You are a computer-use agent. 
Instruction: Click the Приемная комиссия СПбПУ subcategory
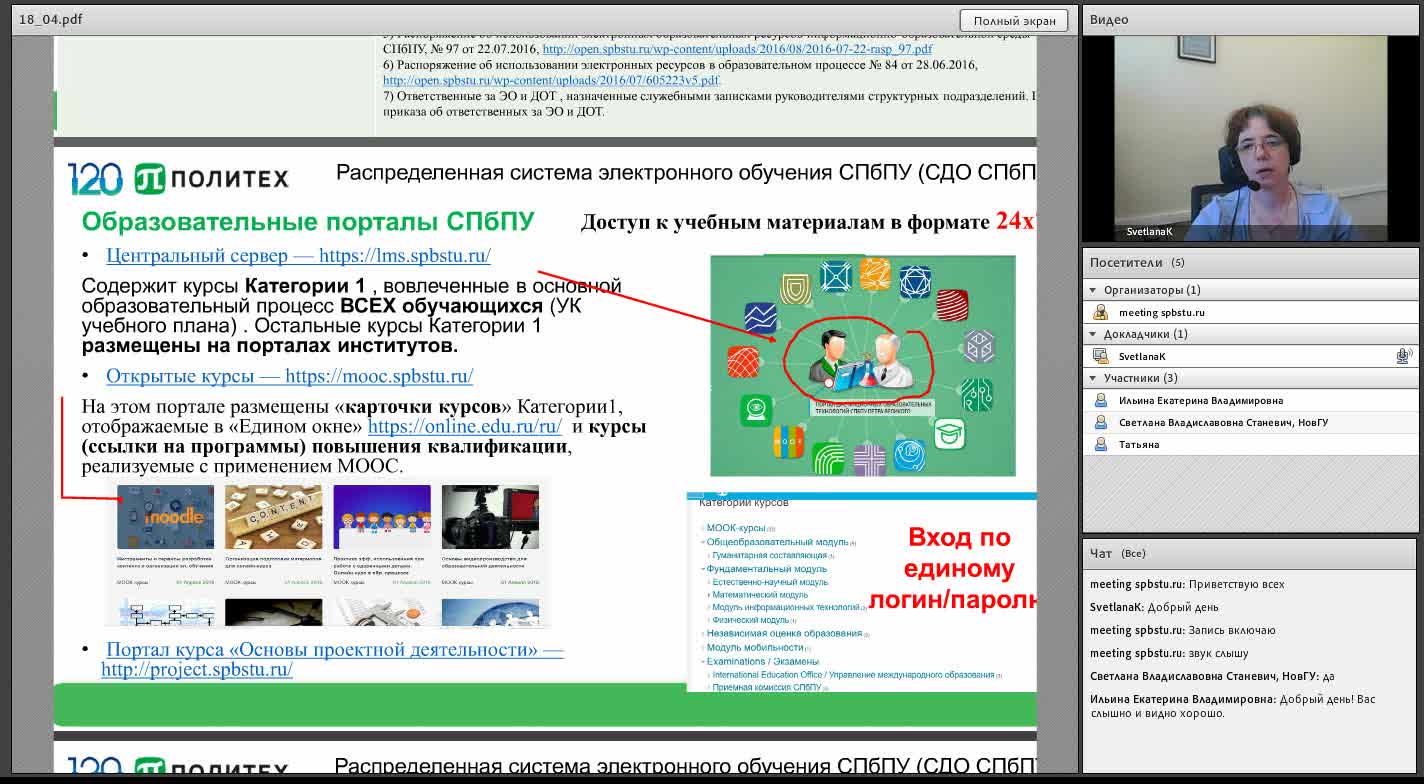[x=766, y=687]
